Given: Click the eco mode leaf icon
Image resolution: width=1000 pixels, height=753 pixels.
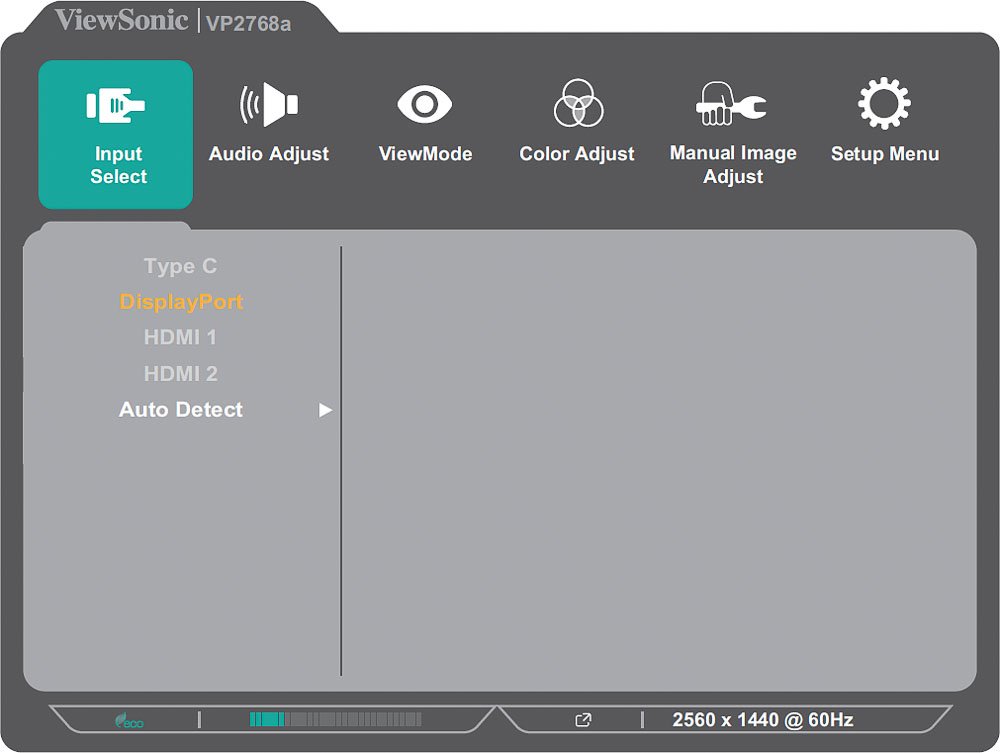Looking at the screenshot, I should click(x=129, y=721).
